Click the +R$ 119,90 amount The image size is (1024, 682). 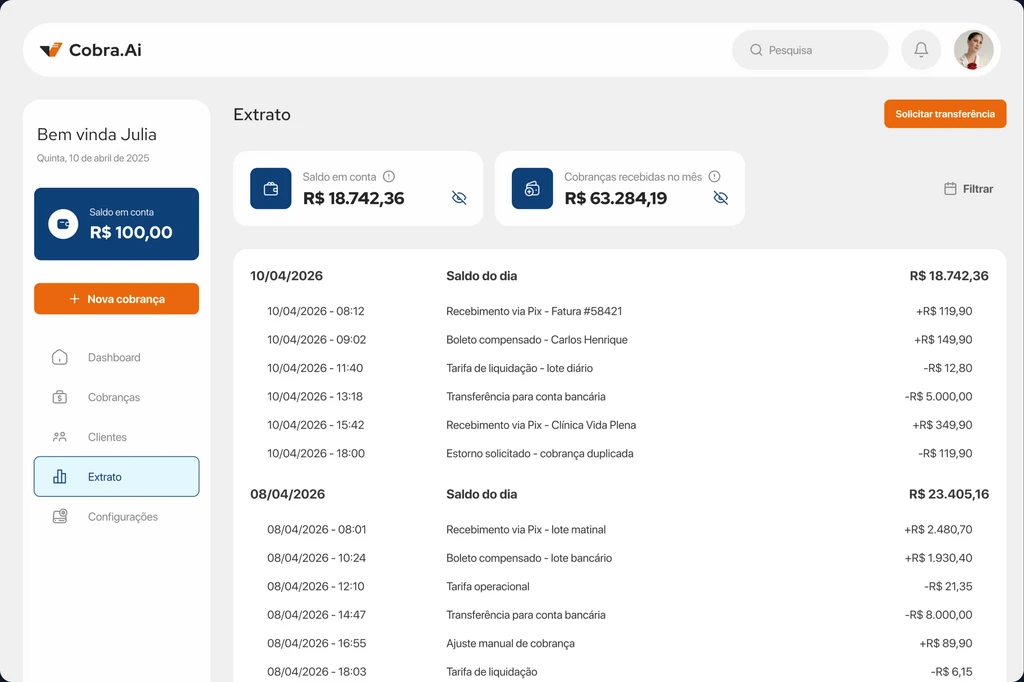point(944,312)
